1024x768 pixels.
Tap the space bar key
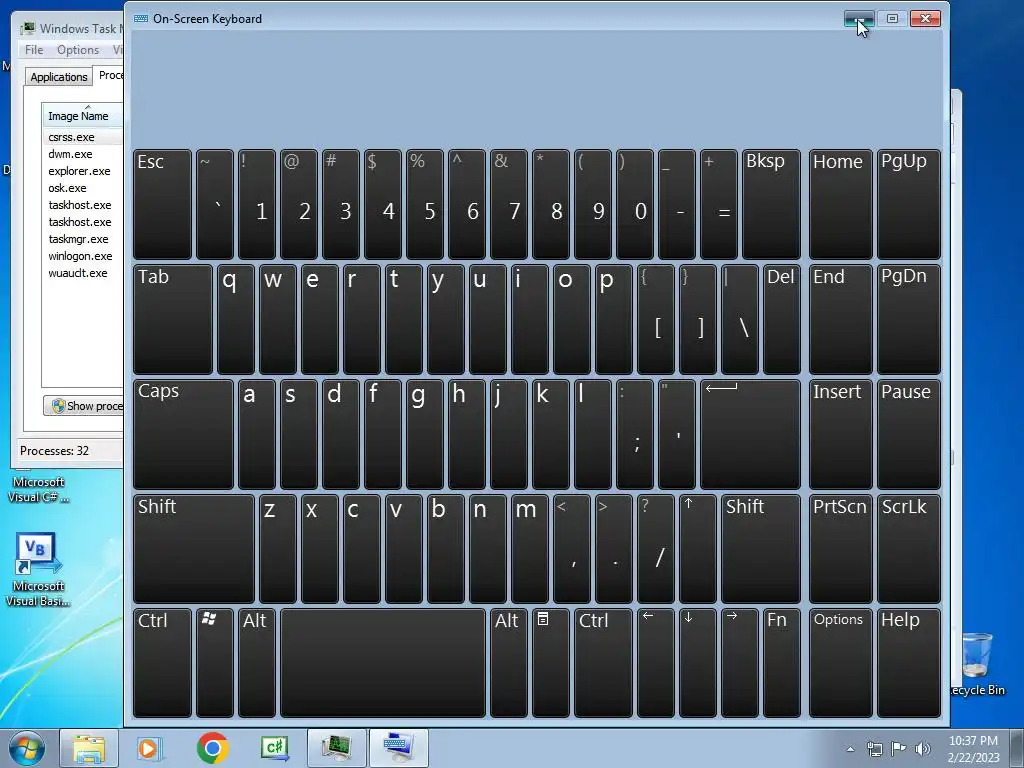[383, 663]
